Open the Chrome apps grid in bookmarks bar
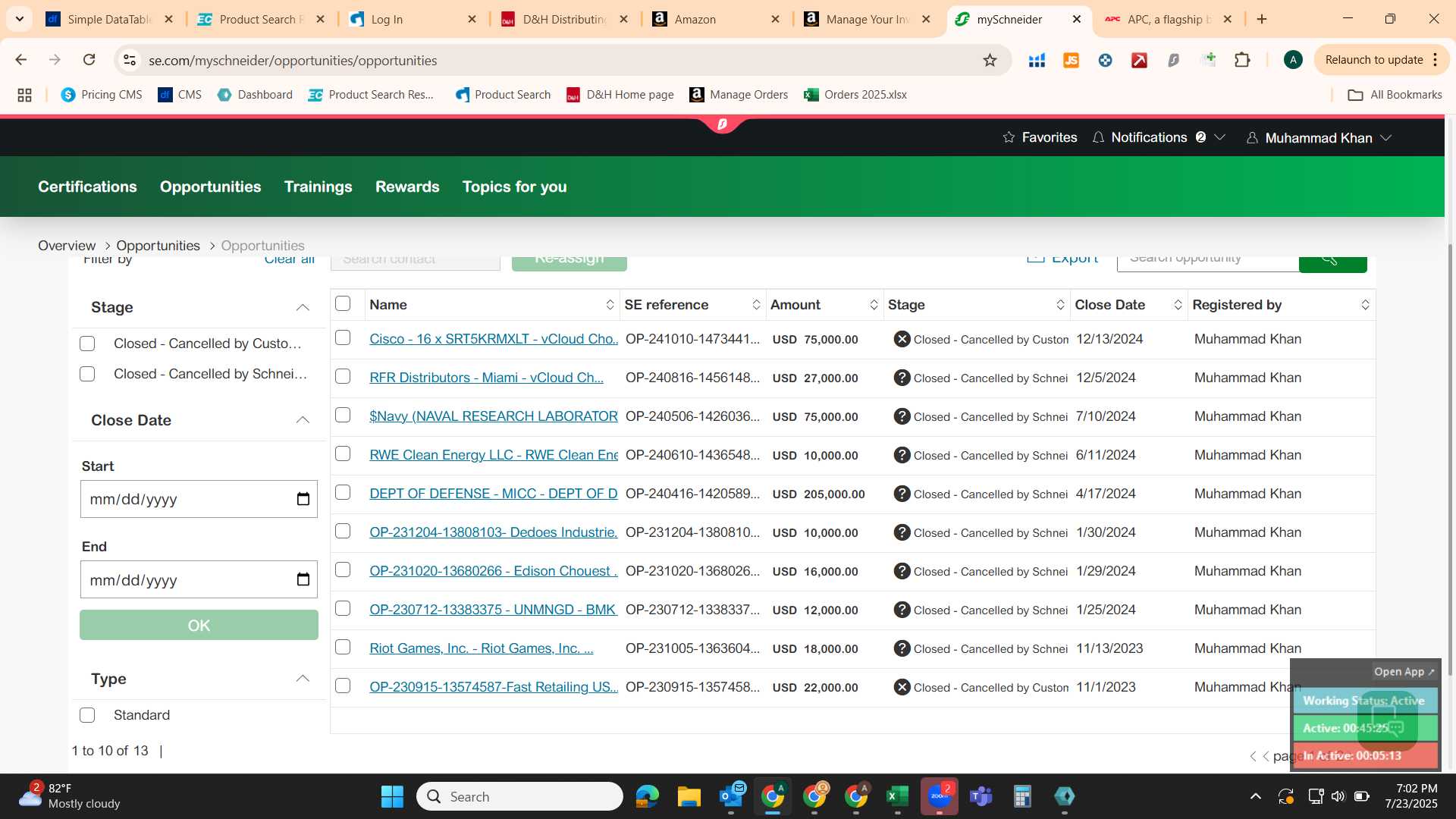 coord(24,95)
